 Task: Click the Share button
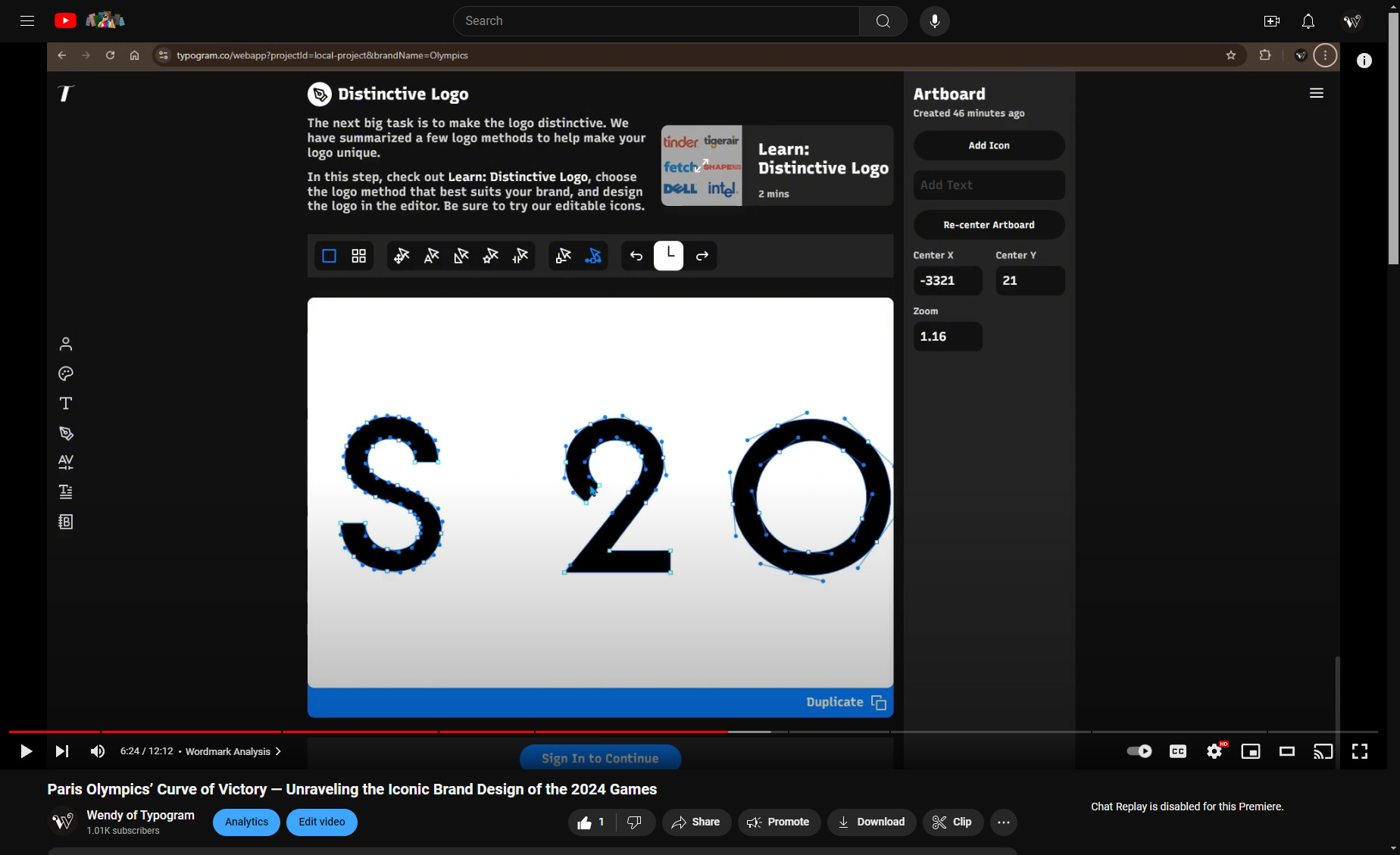point(696,822)
